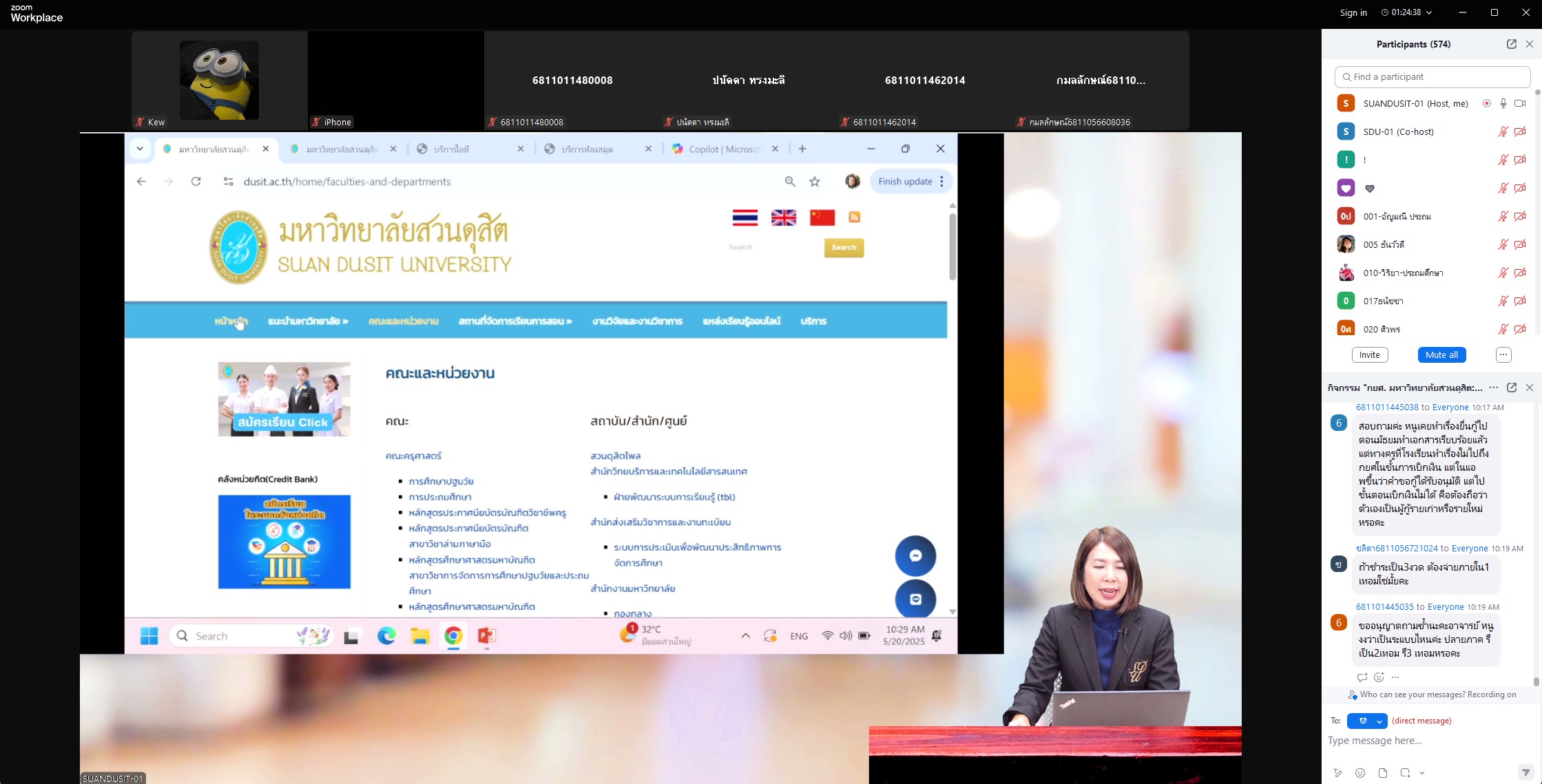Toggle video for 017ธนัชชา
The width and height of the screenshot is (1542, 784).
pos(1520,301)
